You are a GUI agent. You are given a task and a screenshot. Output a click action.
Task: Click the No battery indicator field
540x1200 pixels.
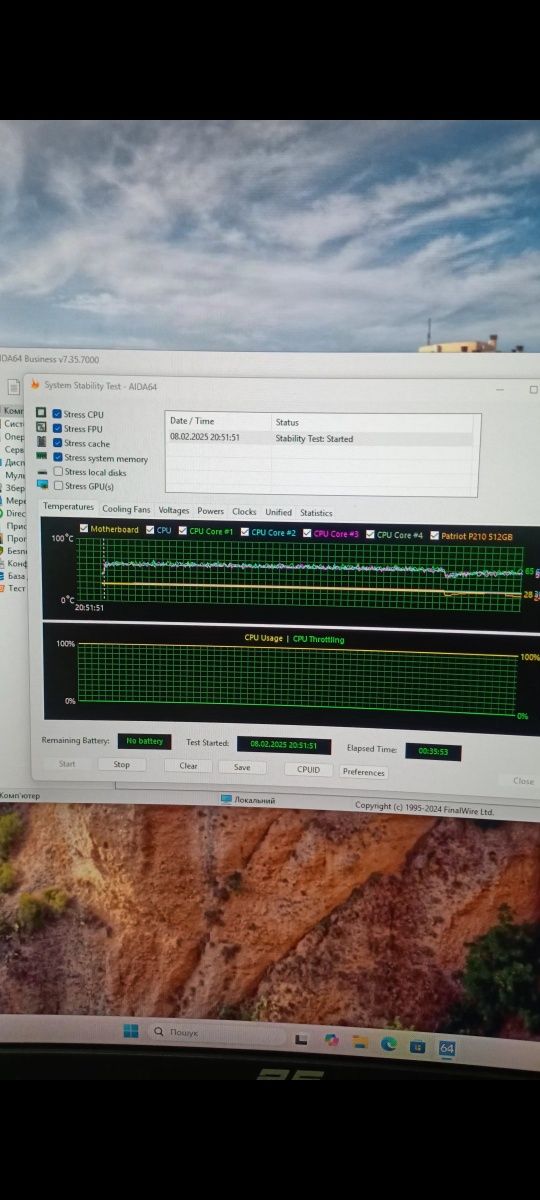pos(144,741)
